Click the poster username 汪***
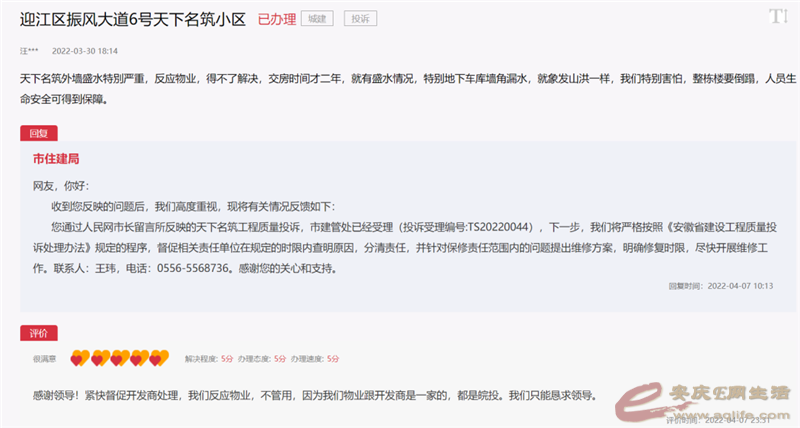 [30, 50]
